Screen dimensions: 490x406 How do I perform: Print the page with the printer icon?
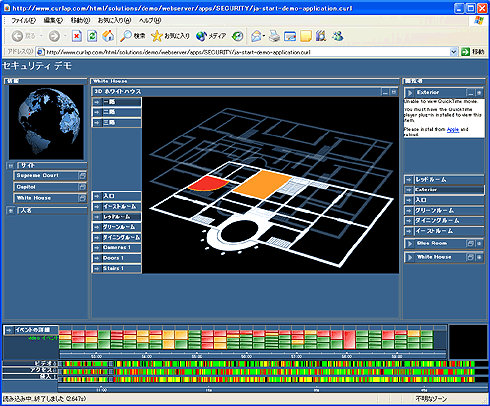pyautogui.click(x=274, y=36)
